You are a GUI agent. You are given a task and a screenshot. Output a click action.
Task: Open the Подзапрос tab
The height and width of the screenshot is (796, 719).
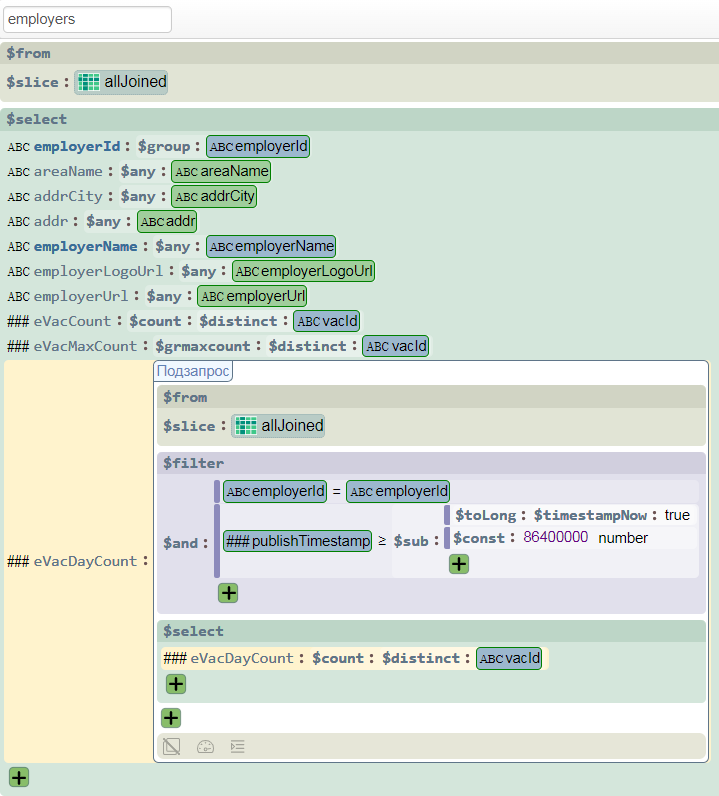(193, 371)
